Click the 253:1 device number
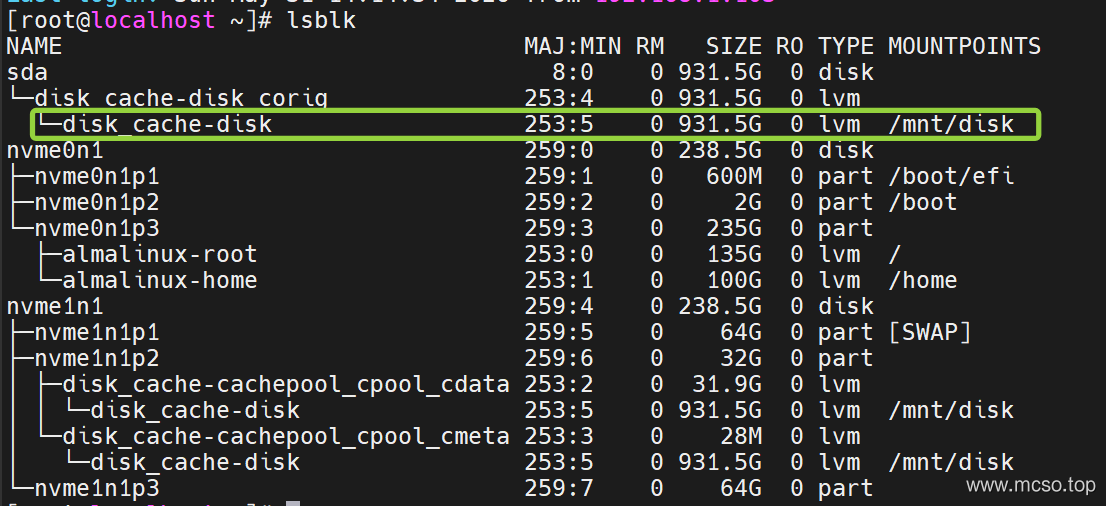Screen dimensions: 1106x506 pos(559,280)
